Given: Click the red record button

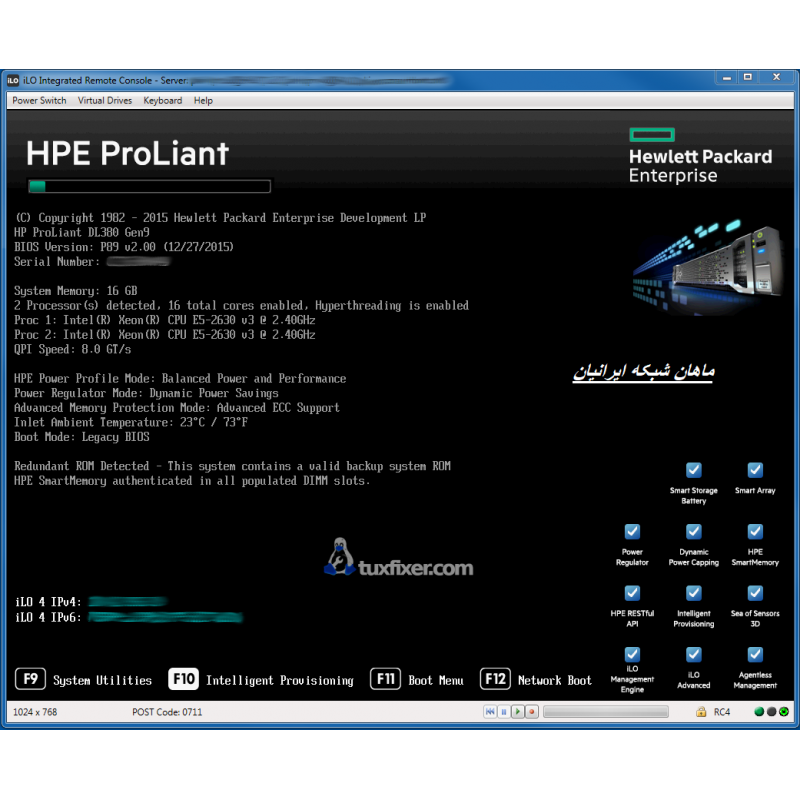Looking at the screenshot, I should (x=532, y=712).
